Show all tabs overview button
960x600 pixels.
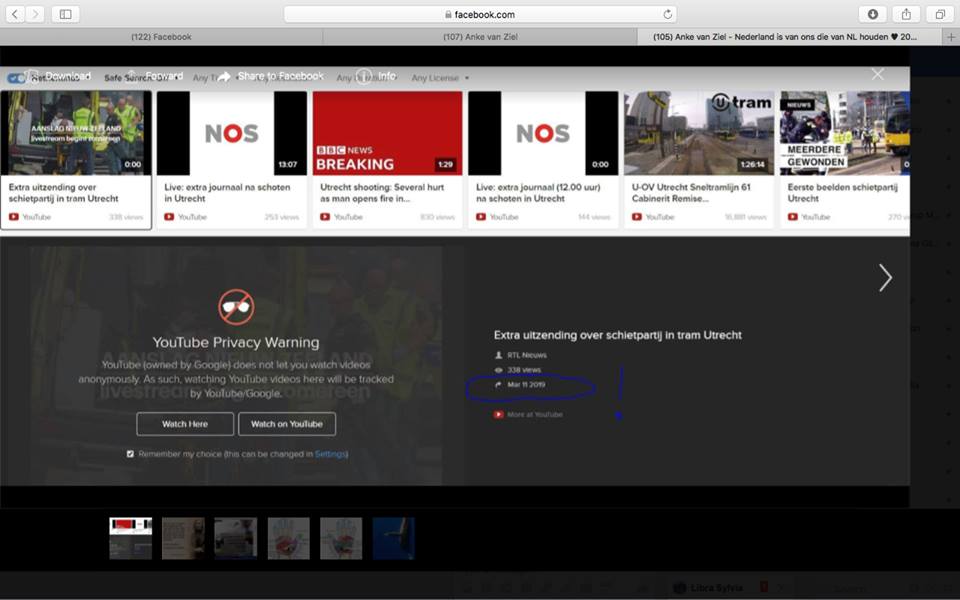coord(940,13)
